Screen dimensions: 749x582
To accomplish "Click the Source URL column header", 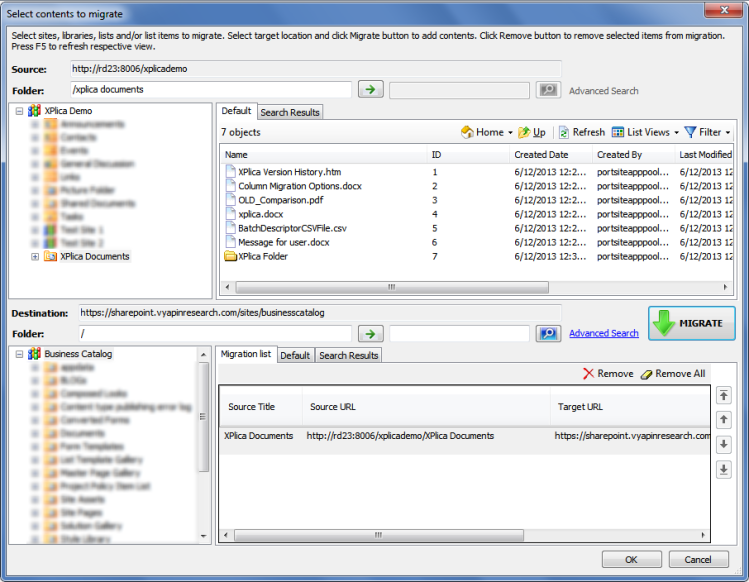I will pos(427,407).
